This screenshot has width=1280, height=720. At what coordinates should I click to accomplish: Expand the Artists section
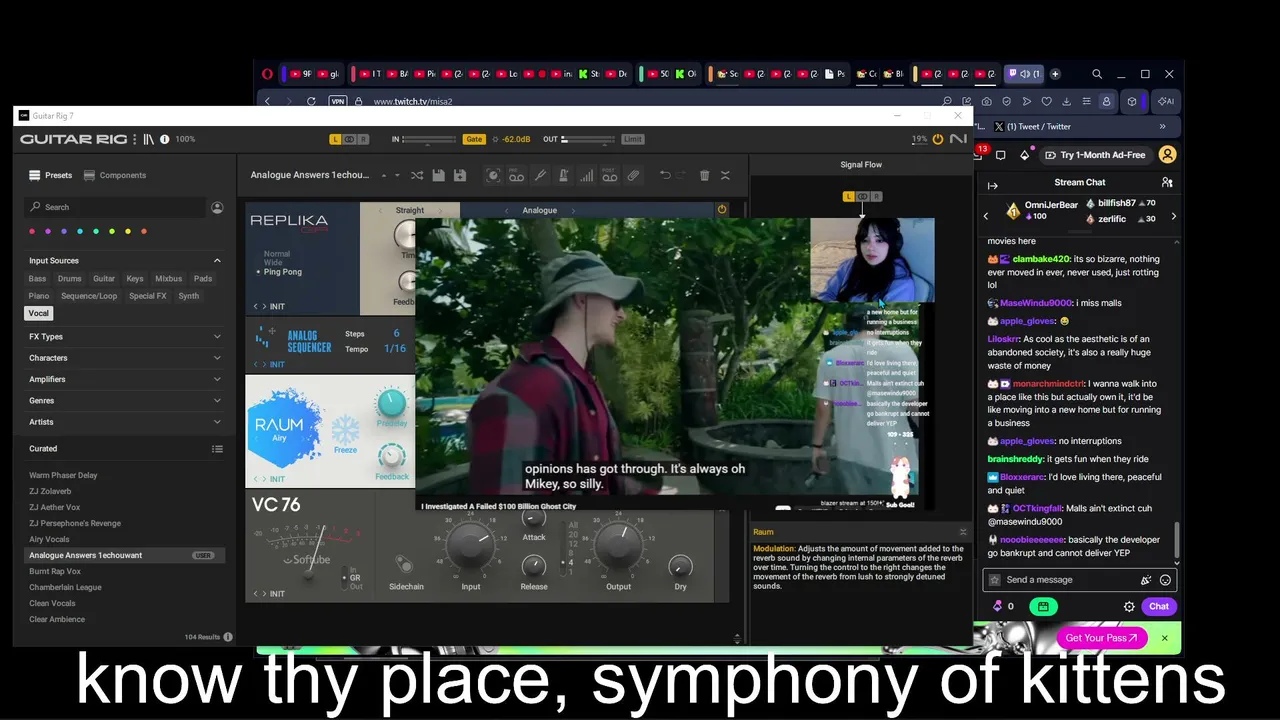click(217, 422)
